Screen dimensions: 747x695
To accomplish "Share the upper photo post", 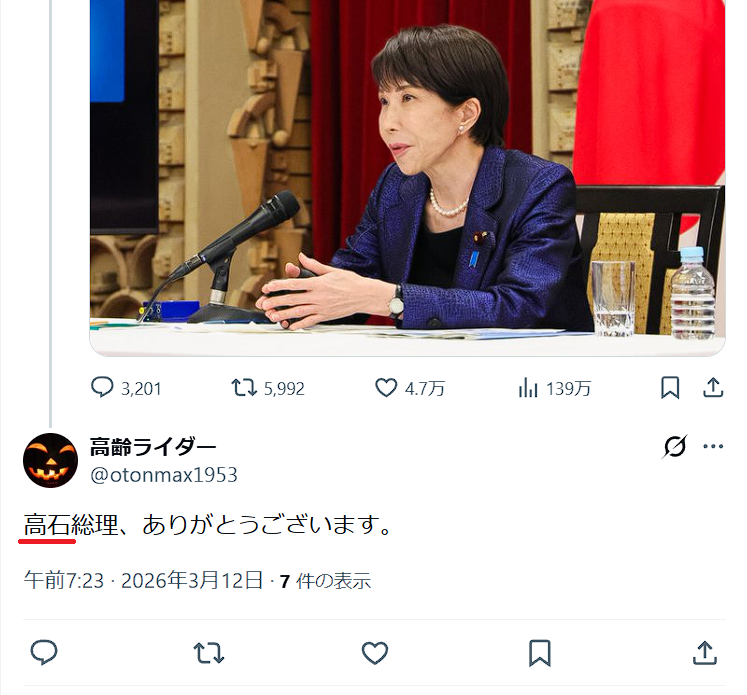I will tap(713, 388).
